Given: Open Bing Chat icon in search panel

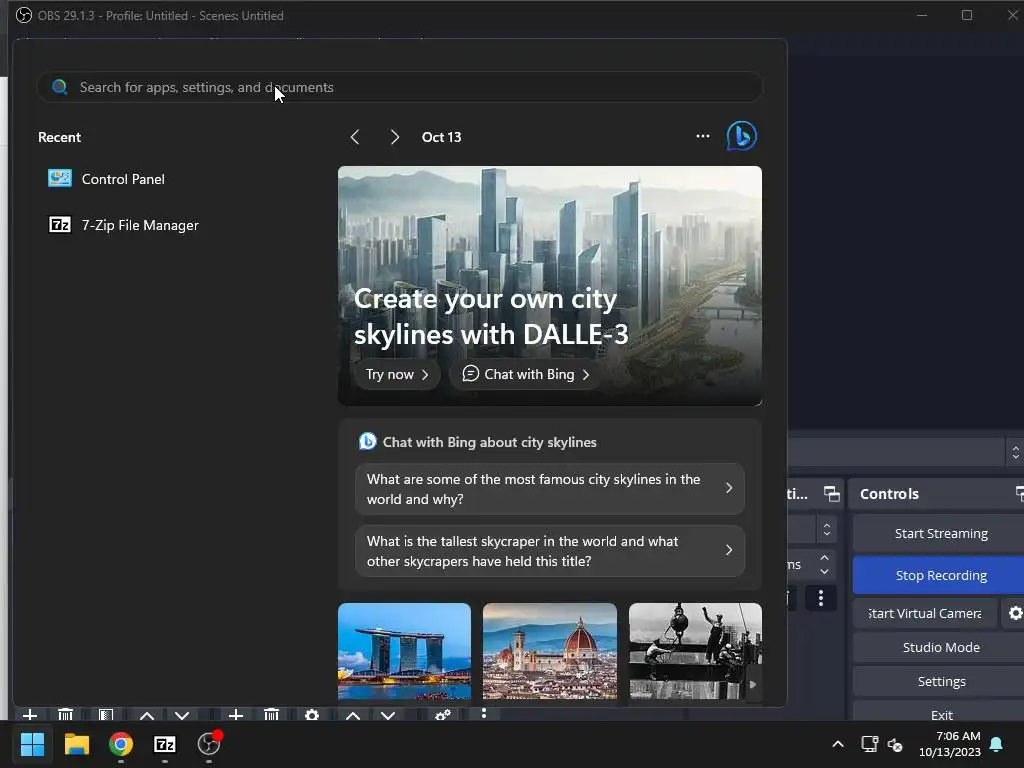Looking at the screenshot, I should [x=742, y=136].
